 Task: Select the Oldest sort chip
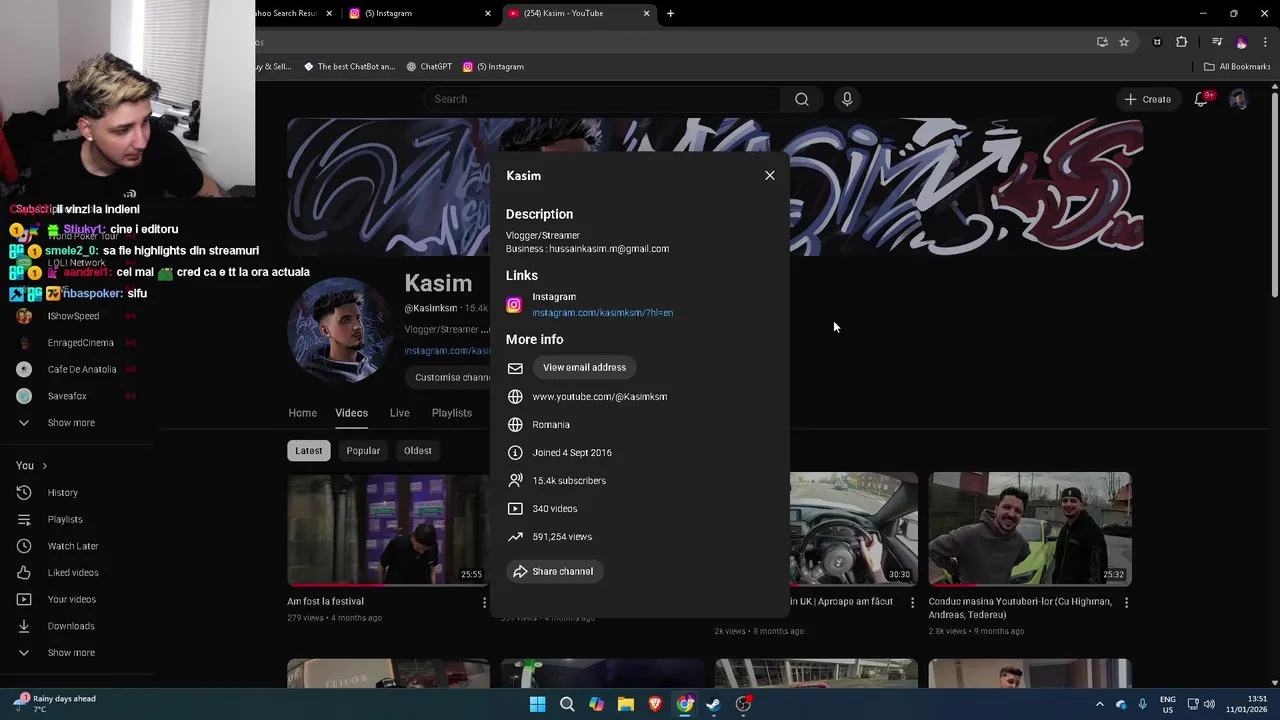[x=417, y=451]
